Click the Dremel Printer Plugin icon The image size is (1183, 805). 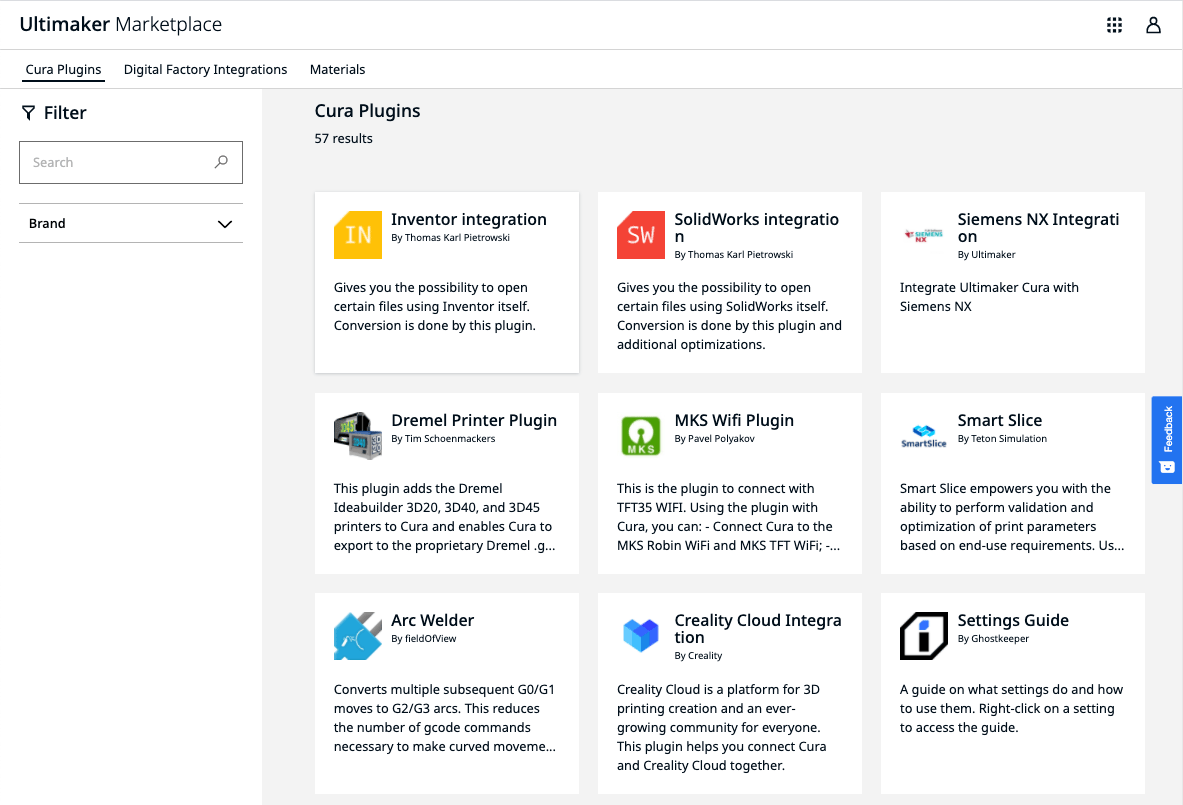(358, 435)
